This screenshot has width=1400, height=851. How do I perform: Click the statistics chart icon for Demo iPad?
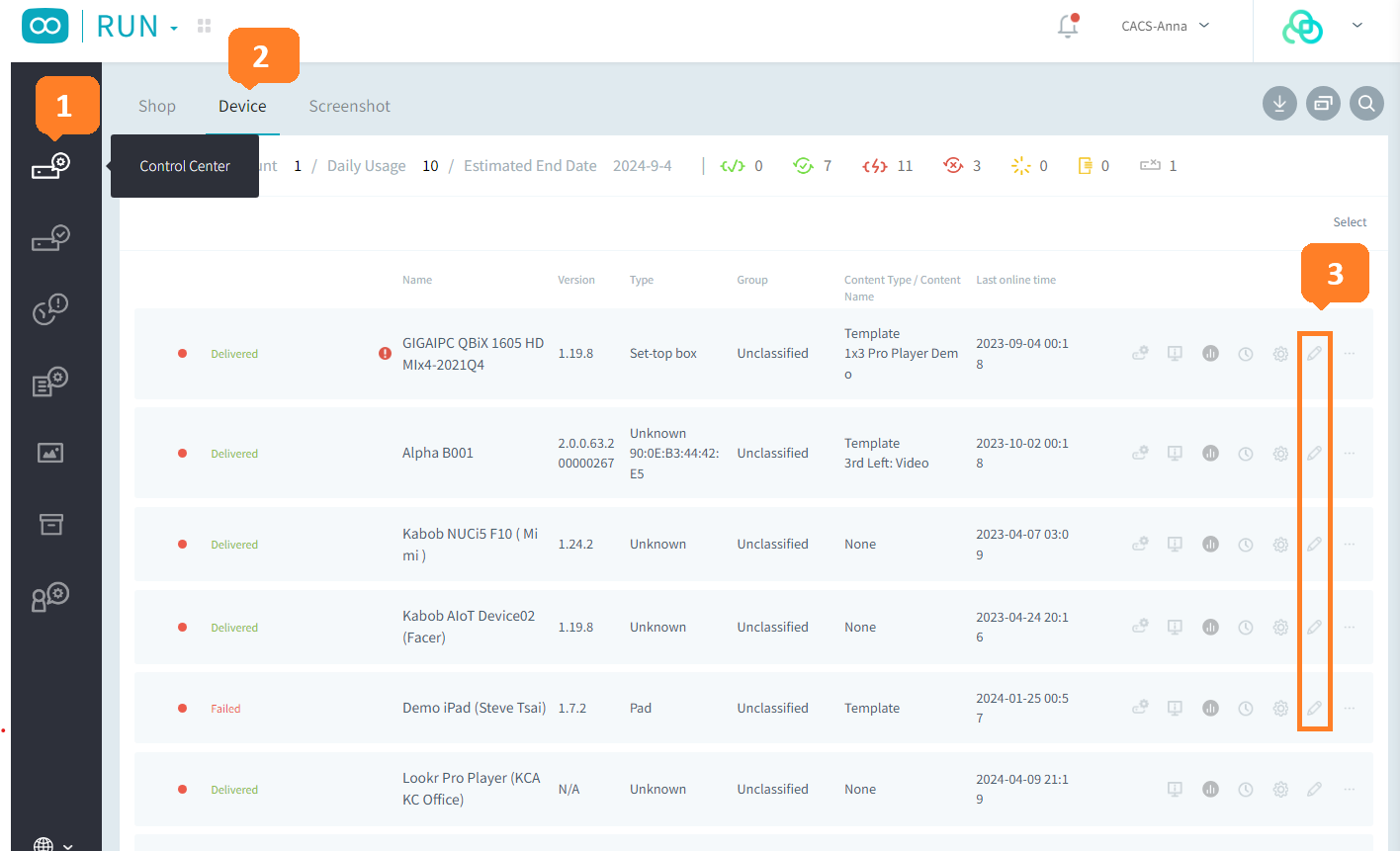pyautogui.click(x=1210, y=708)
